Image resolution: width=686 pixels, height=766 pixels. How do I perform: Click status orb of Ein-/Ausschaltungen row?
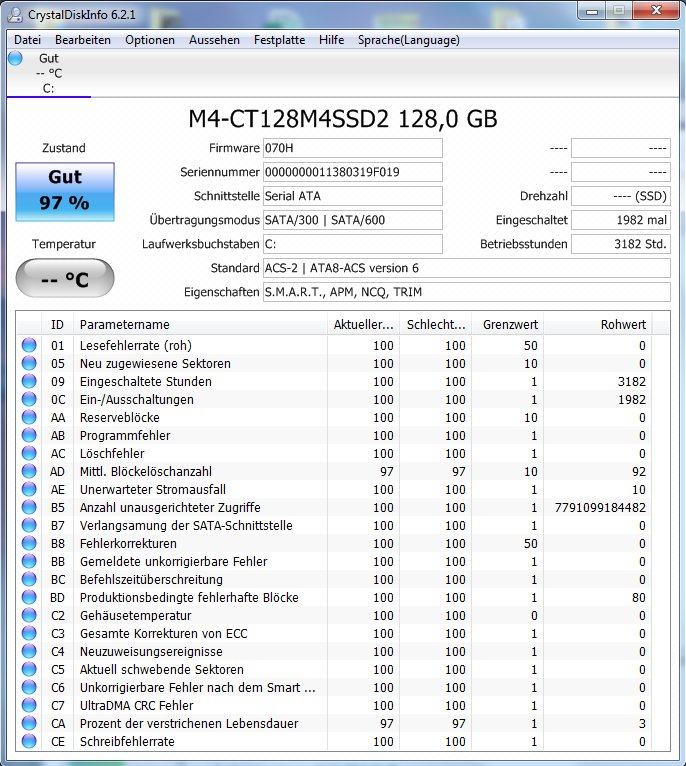[29, 399]
